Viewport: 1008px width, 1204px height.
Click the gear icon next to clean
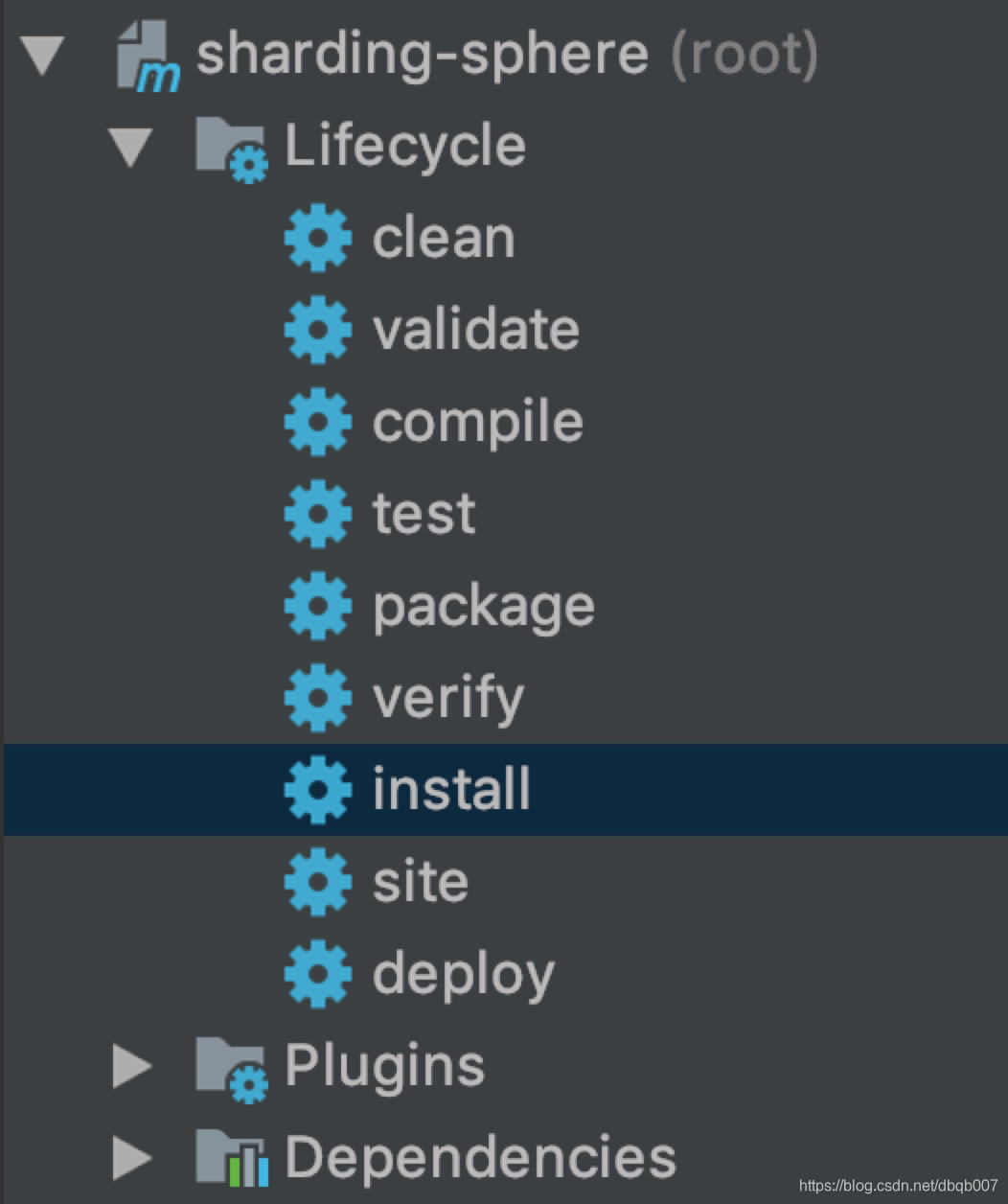pyautogui.click(x=318, y=238)
